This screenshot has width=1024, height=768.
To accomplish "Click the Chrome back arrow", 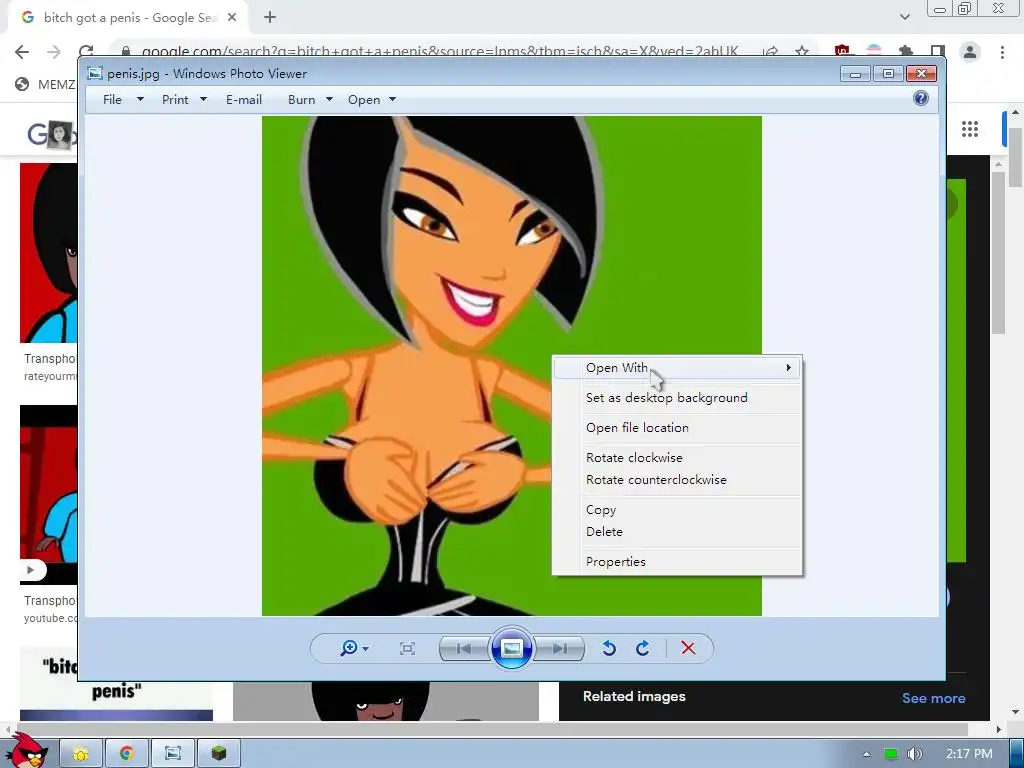I will pyautogui.click(x=22, y=52).
